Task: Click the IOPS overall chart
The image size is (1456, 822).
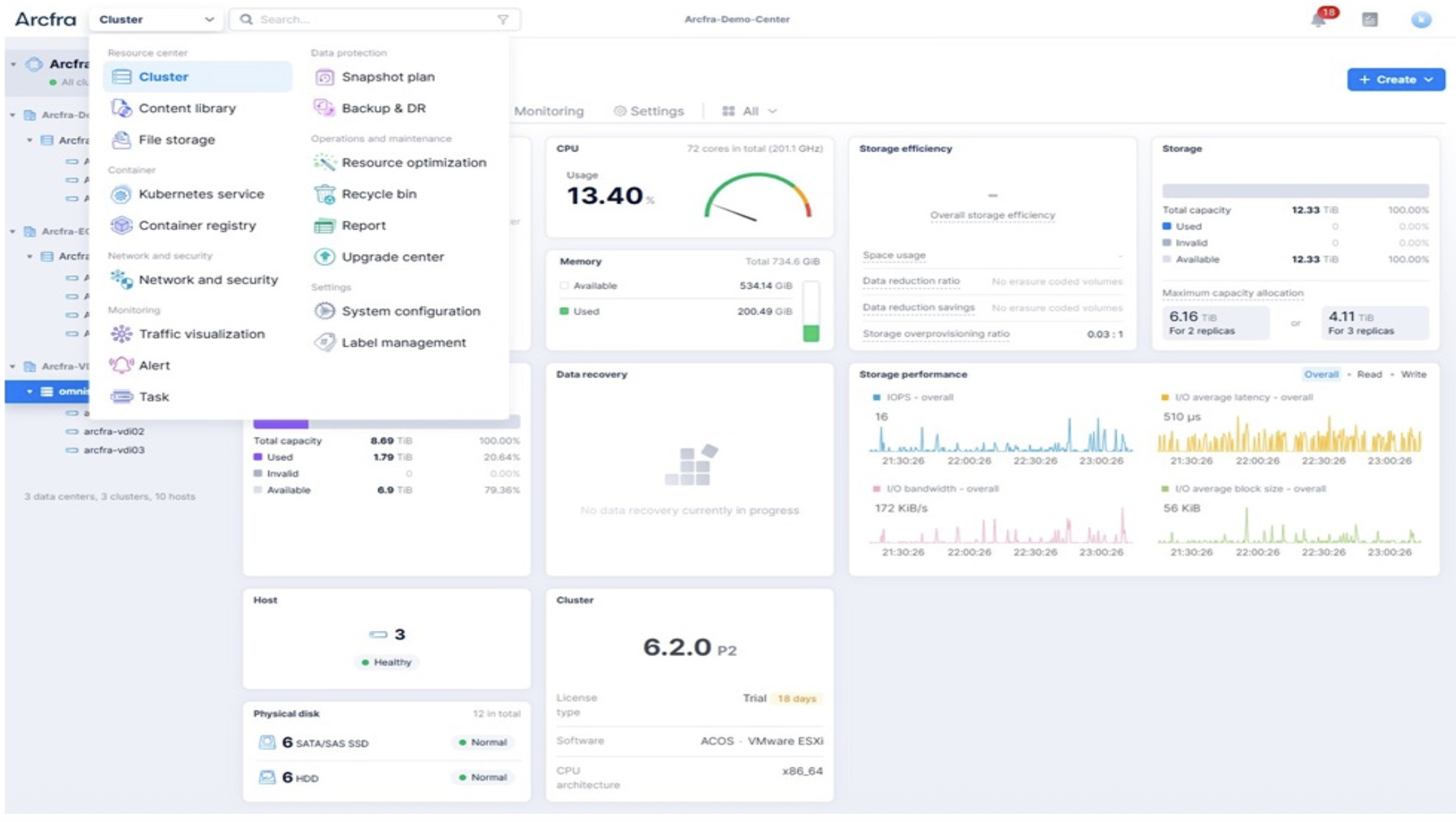Action: 1000,434
